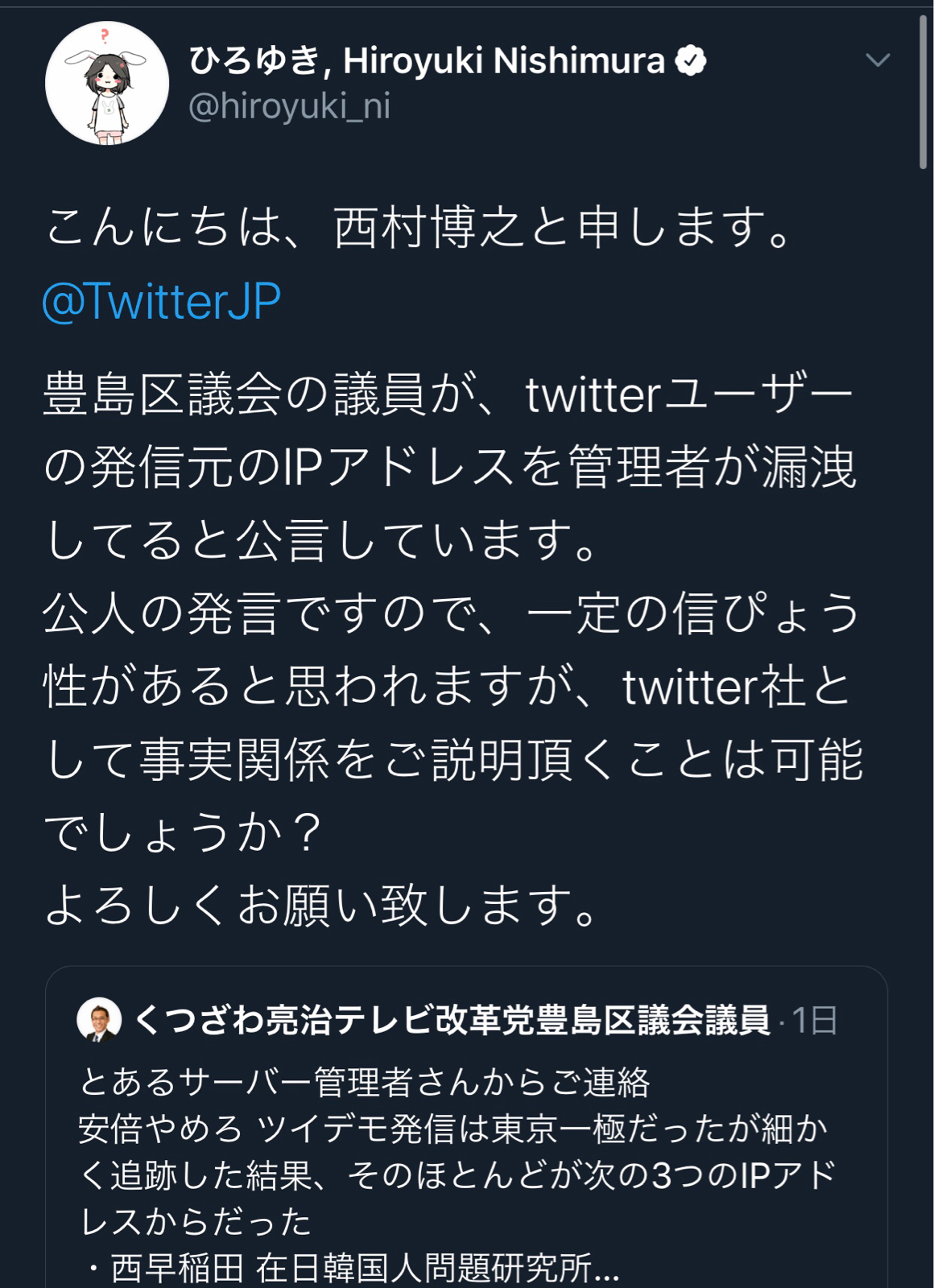The width and height of the screenshot is (934, 1288).
Task: Click the question line でしょうか？
Action: point(184,832)
